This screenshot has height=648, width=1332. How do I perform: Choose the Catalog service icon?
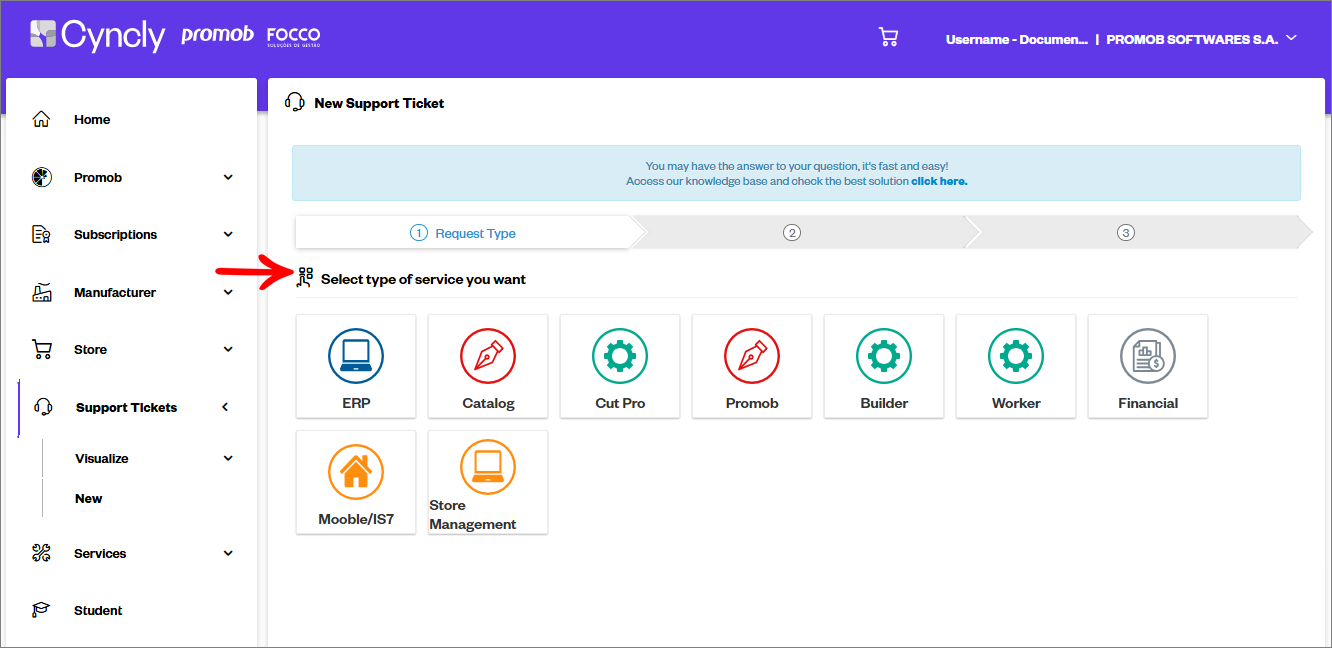click(x=488, y=357)
